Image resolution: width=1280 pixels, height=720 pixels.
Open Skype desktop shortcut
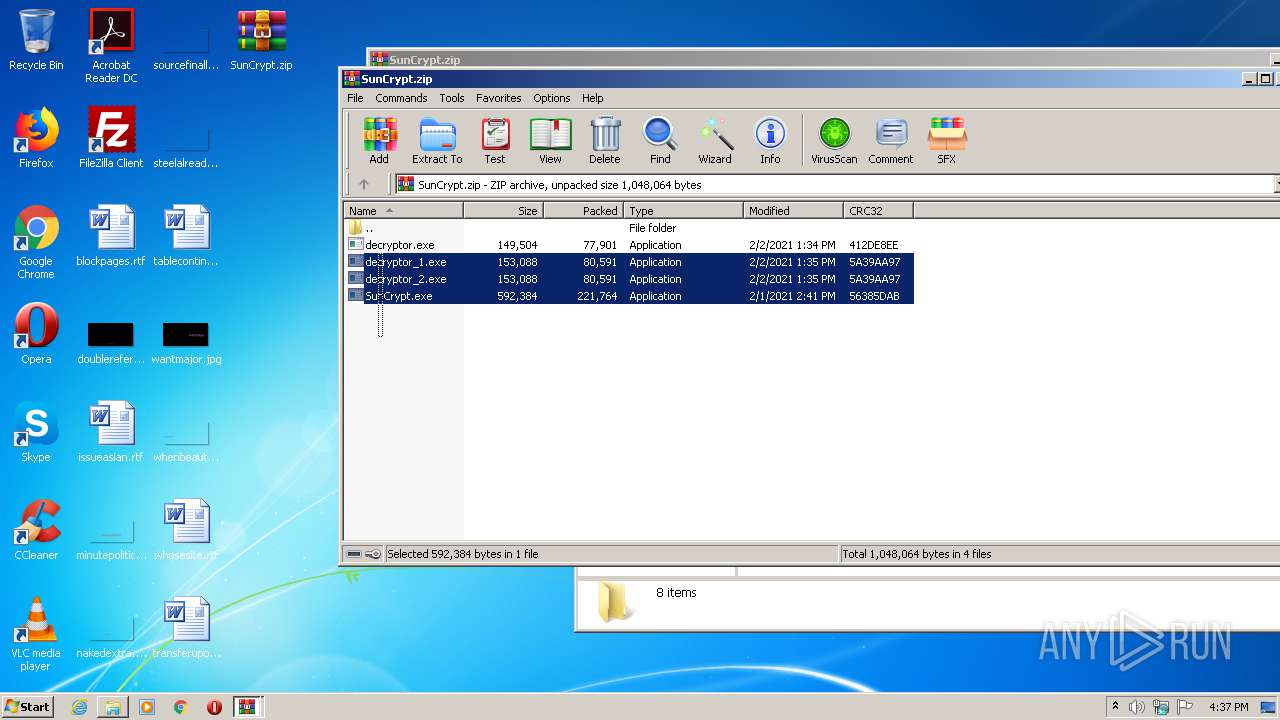click(36, 432)
